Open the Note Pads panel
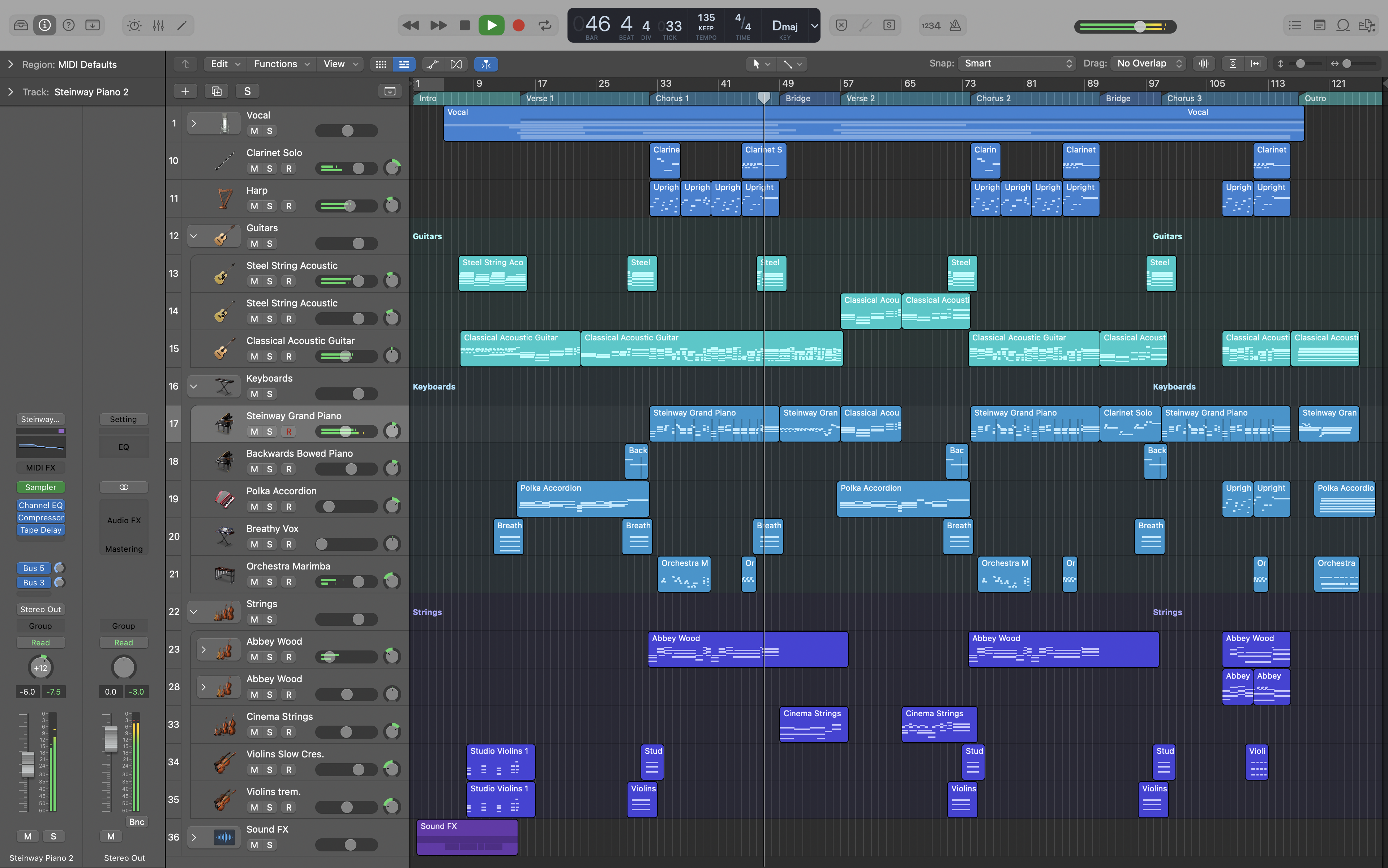This screenshot has width=1388, height=868. tap(1319, 25)
